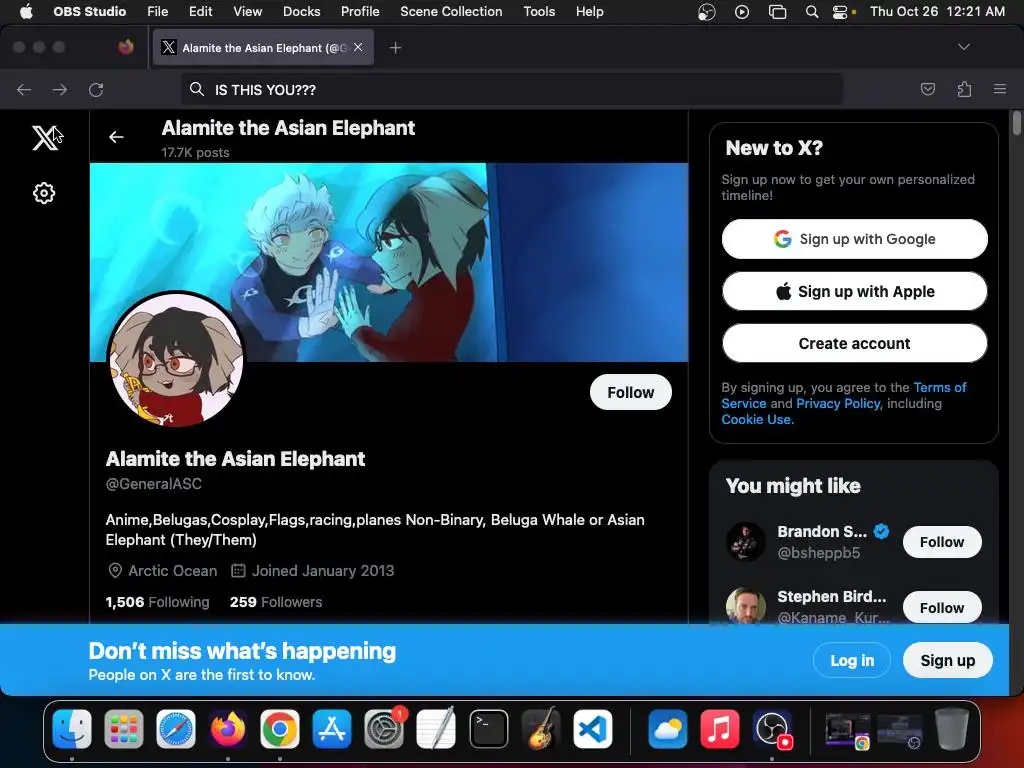Open the App Store from the dock
Viewport: 1024px width, 768px height.
(332, 729)
